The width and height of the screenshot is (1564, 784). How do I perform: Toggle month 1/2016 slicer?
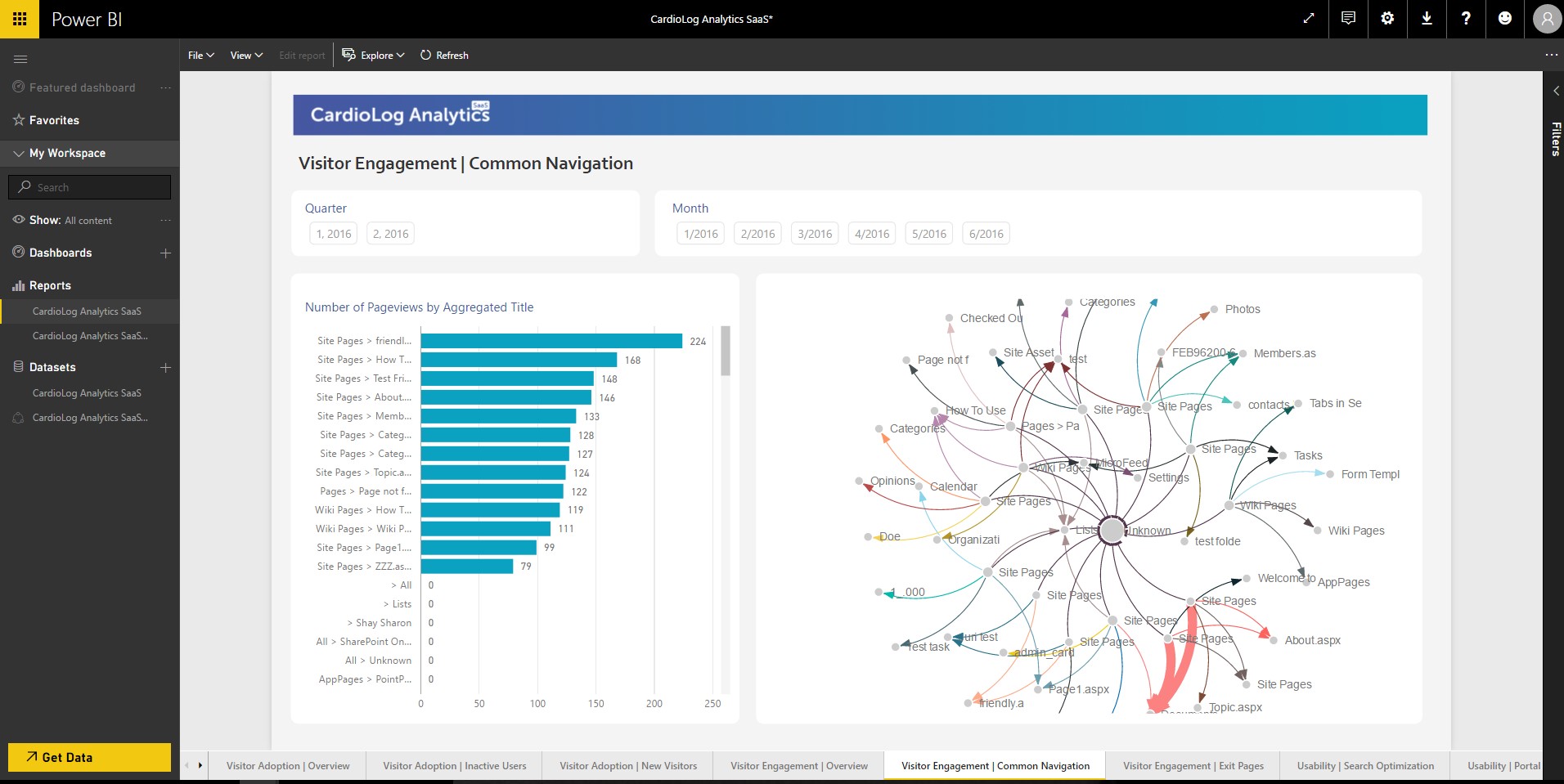tap(701, 234)
